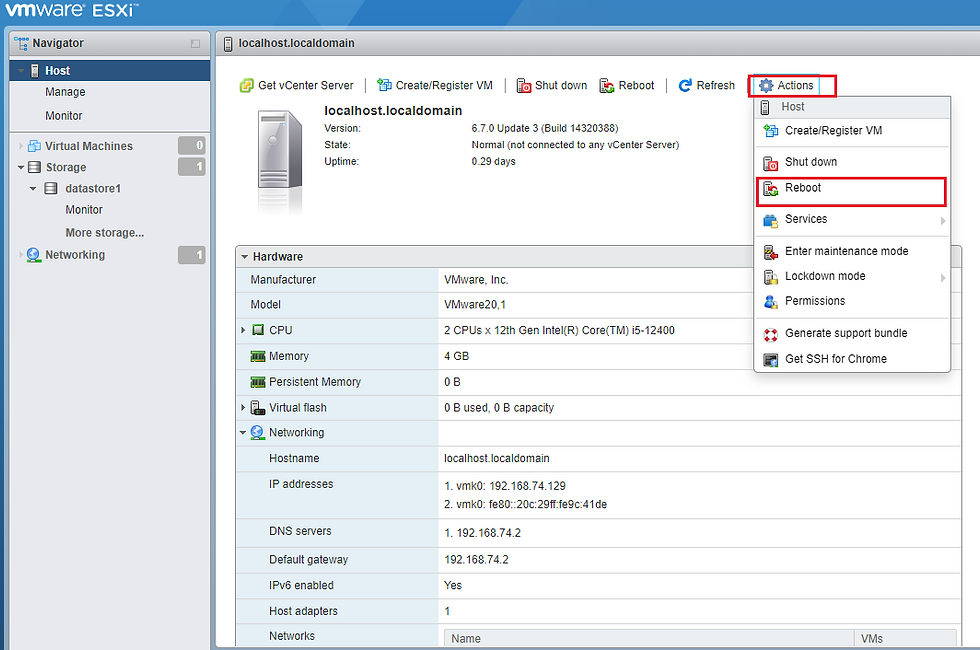Screen dimensions: 980x650
Task: Click the large server tower image
Action: [280, 150]
